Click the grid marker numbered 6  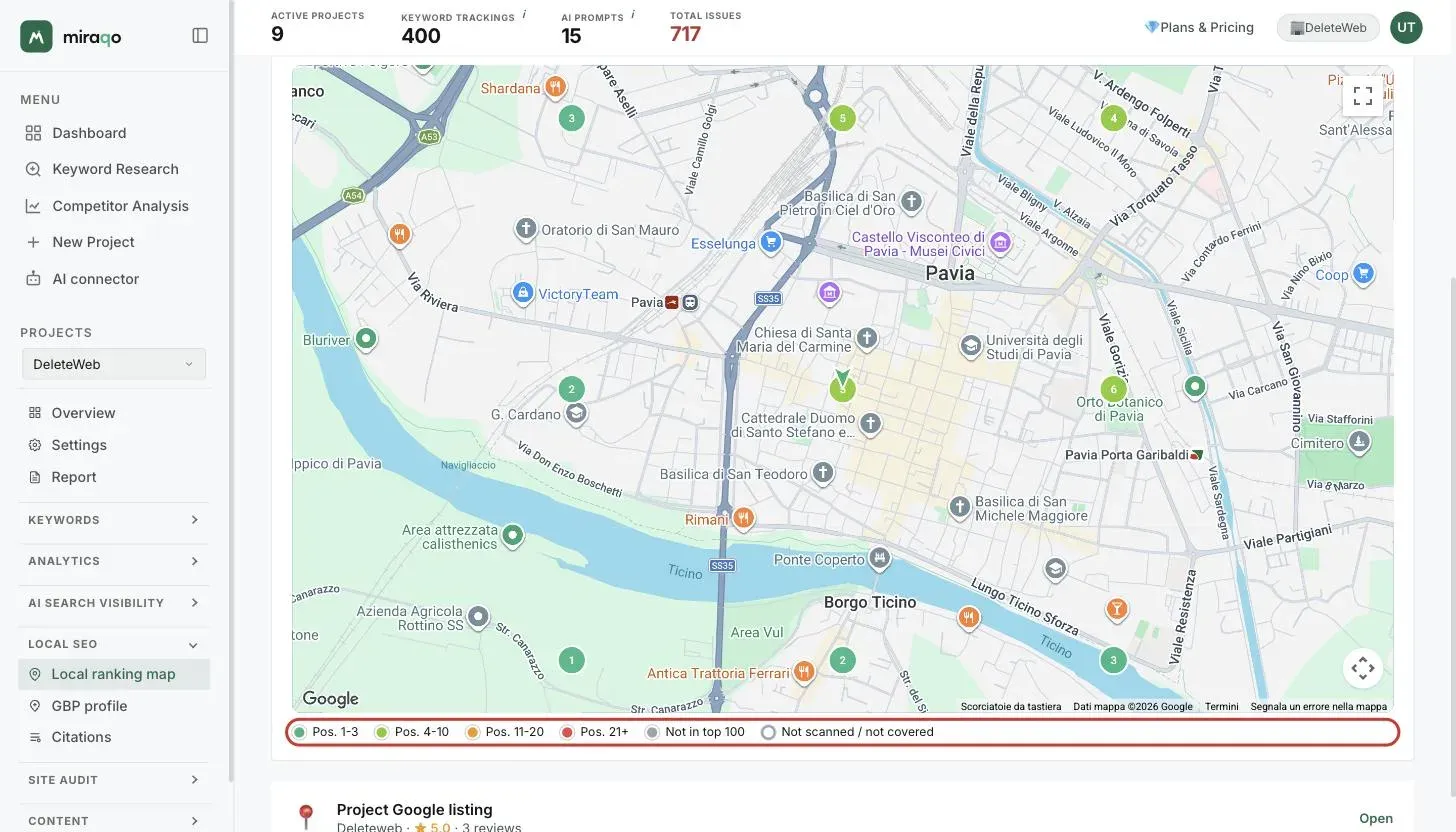coord(1113,389)
